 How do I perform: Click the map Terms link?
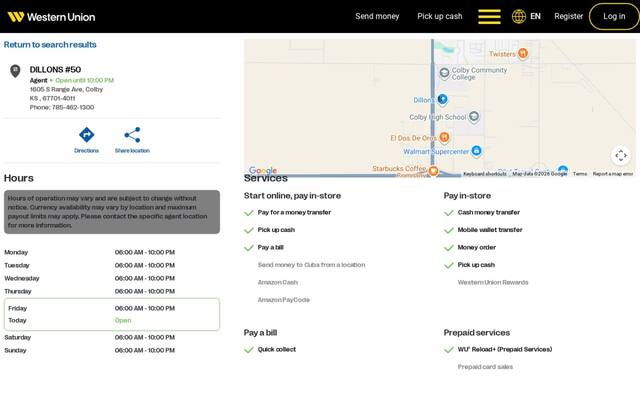[x=580, y=173]
